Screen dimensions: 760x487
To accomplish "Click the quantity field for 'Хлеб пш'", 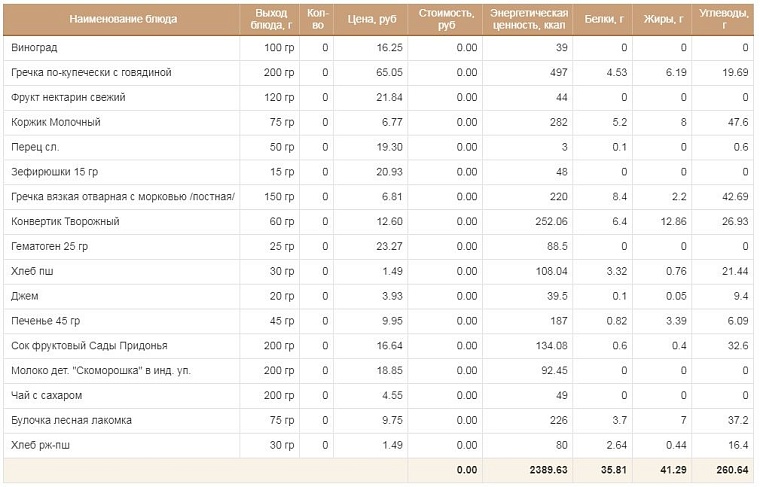I will pos(317,271).
